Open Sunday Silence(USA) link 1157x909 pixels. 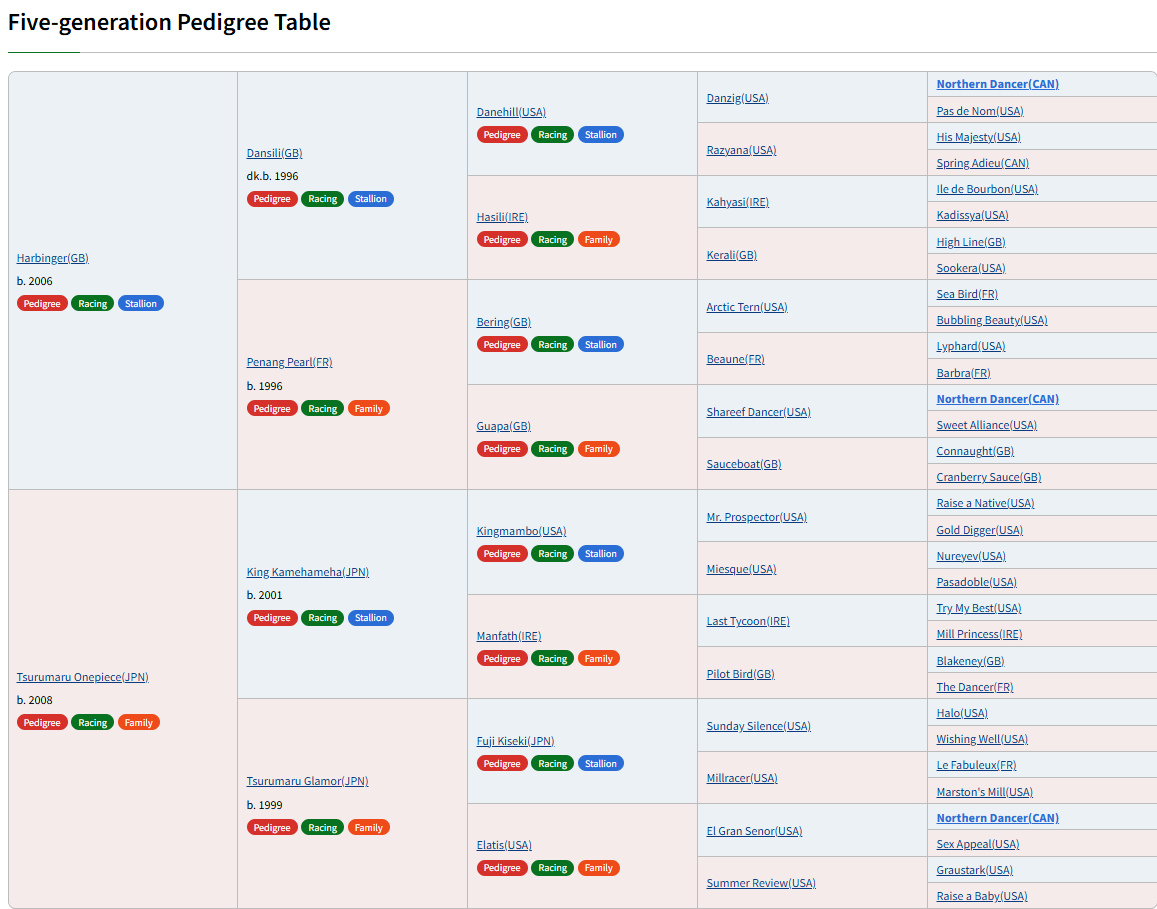pos(759,726)
